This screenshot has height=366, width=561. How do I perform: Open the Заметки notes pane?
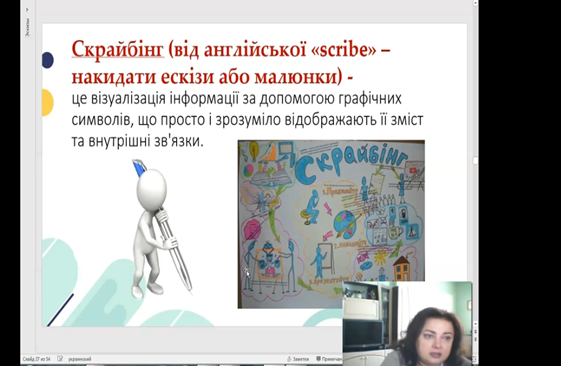tap(298, 359)
